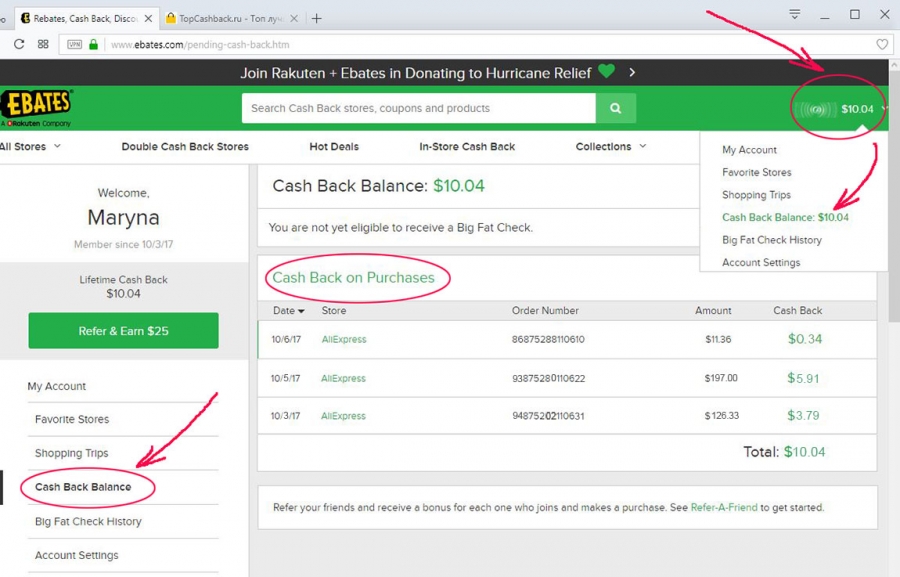Click the Cash Back column header

tap(797, 311)
